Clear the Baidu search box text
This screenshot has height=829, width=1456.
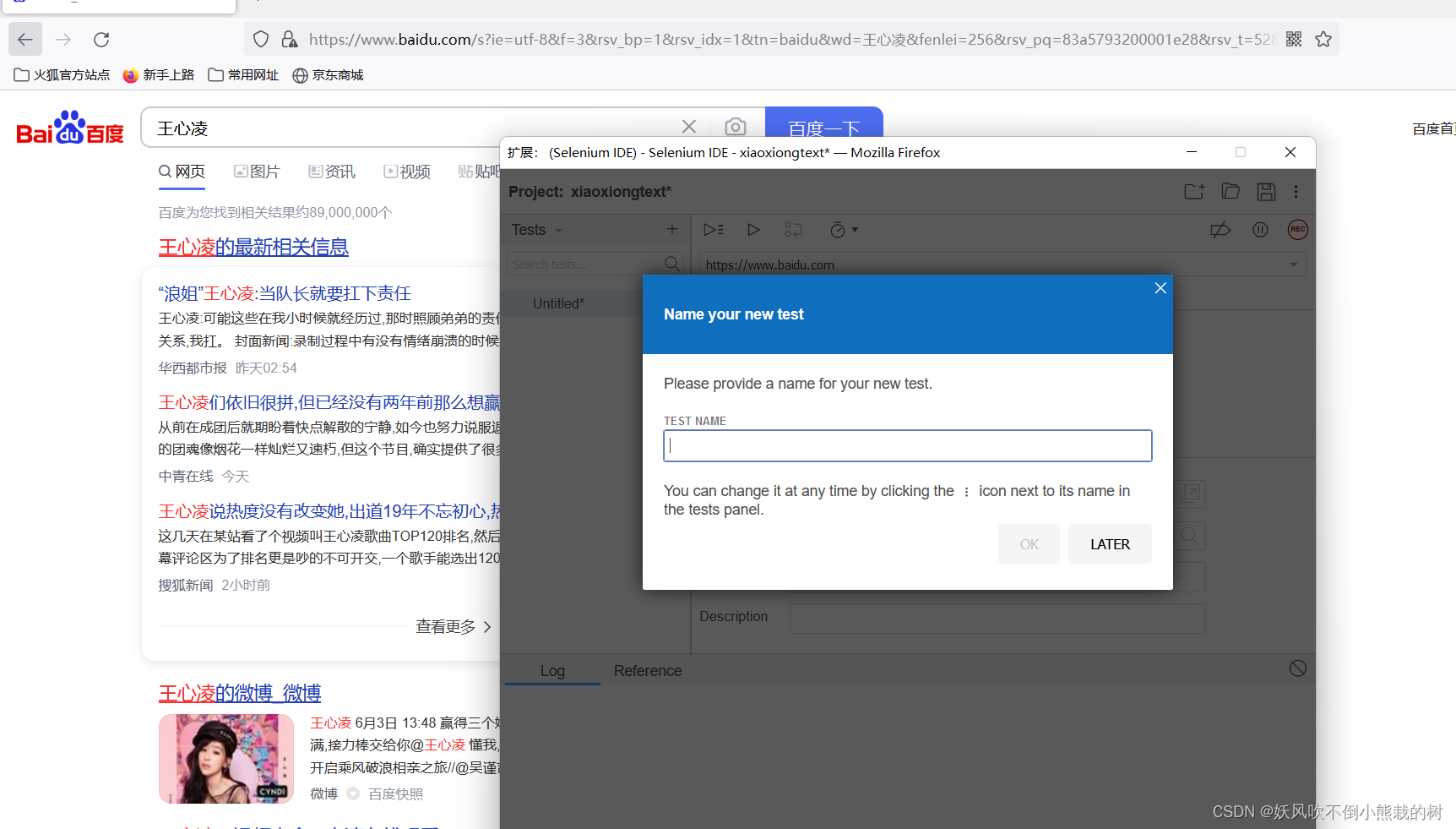pyautogui.click(x=689, y=127)
